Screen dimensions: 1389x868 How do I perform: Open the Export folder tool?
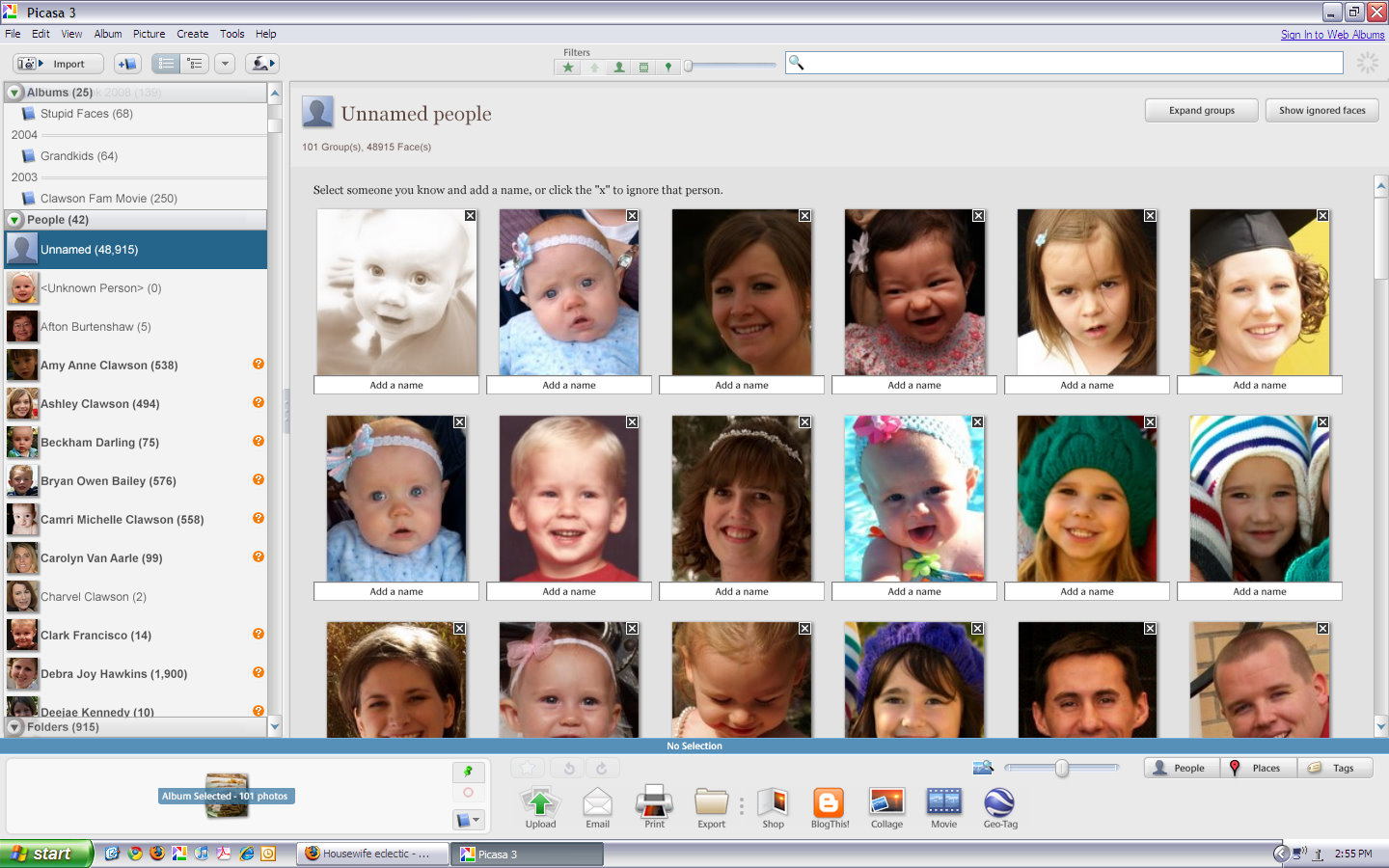[712, 808]
